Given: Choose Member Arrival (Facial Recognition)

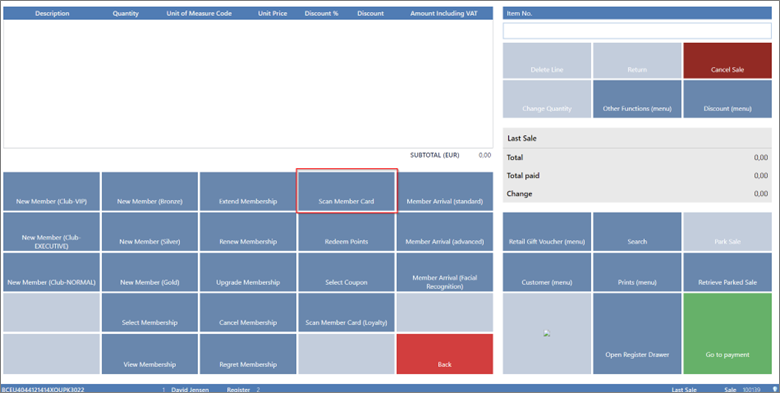Looking at the screenshot, I should click(x=444, y=272).
